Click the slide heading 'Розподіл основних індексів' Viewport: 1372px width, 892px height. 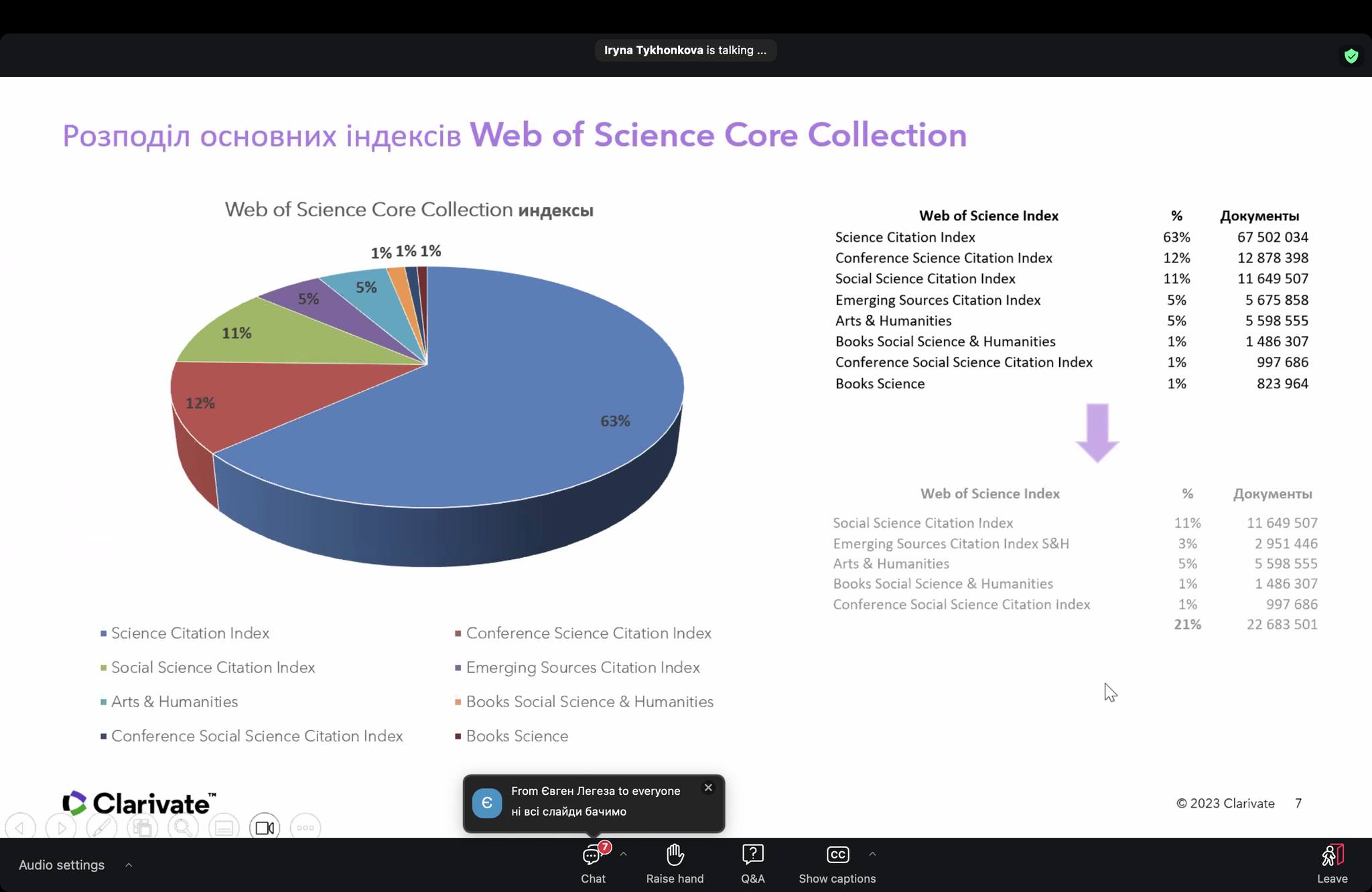point(262,136)
